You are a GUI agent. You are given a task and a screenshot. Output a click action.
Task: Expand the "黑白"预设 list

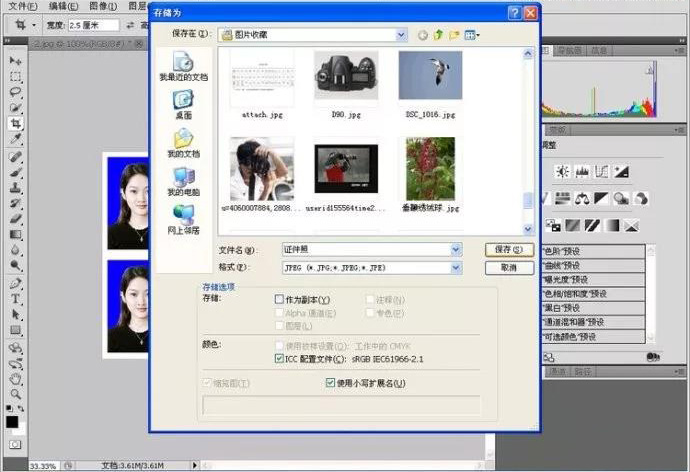click(x=594, y=308)
